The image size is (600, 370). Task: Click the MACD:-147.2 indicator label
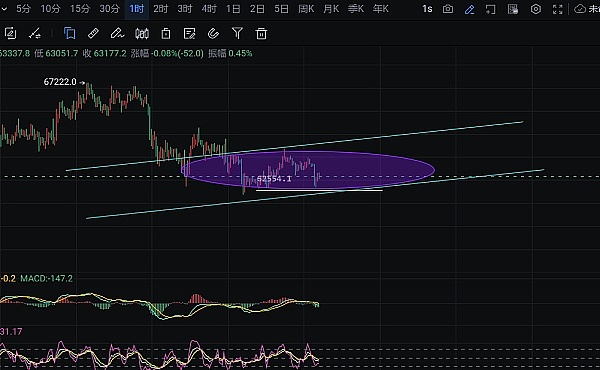pyautogui.click(x=46, y=279)
